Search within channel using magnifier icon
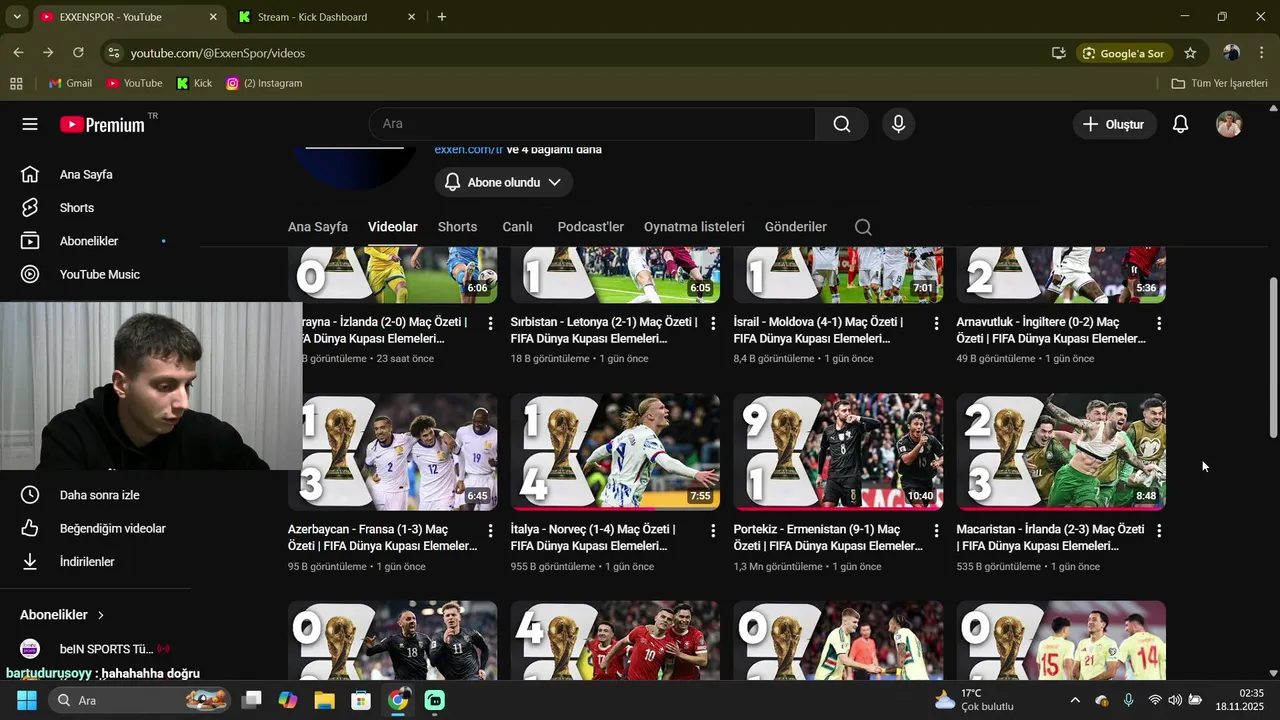Screen dimensions: 1280x720 point(863,227)
